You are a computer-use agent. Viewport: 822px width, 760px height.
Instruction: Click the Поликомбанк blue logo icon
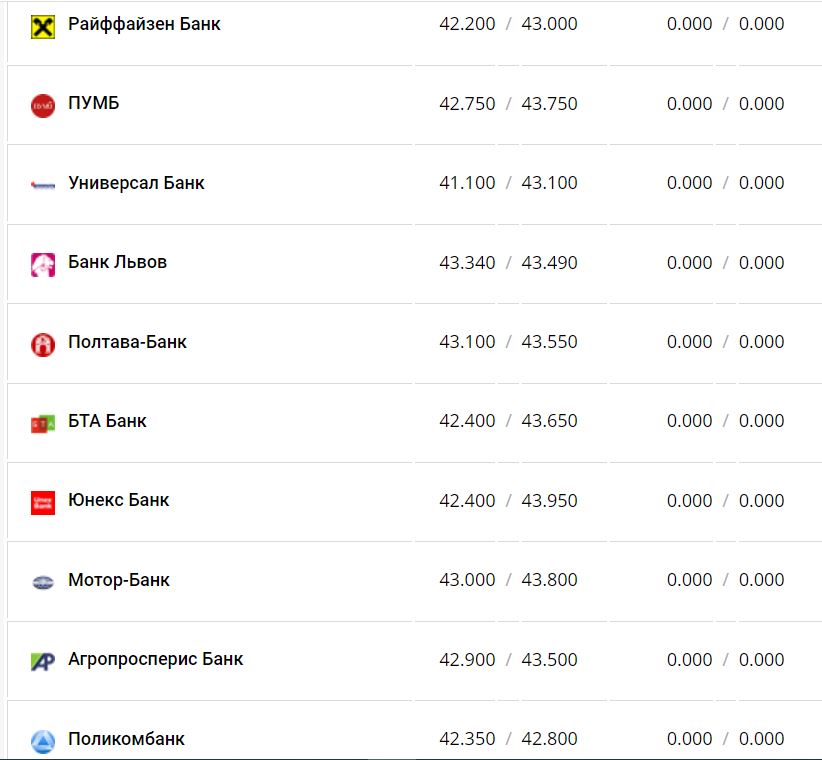click(x=43, y=741)
